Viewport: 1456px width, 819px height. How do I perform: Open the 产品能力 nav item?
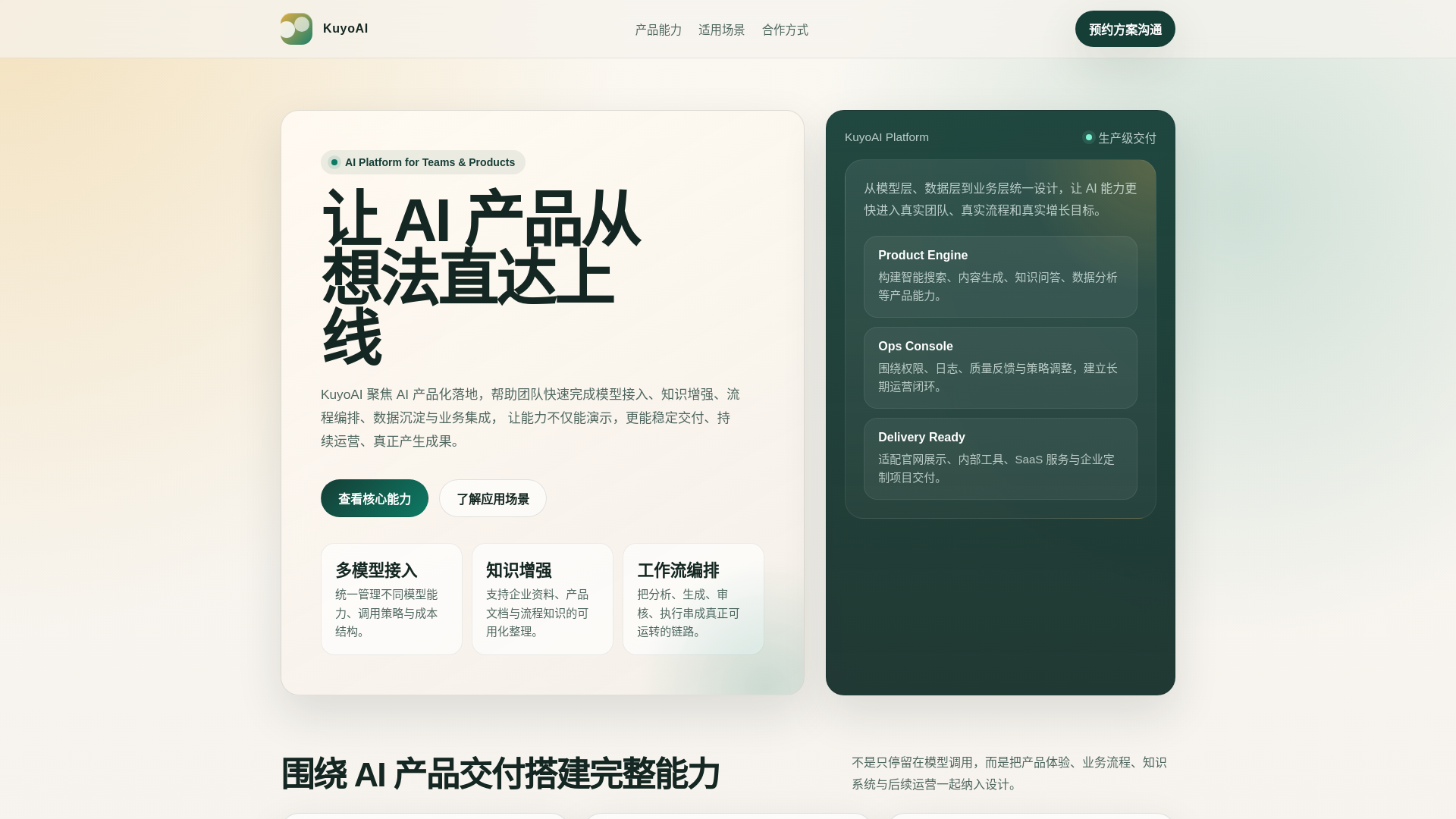click(658, 30)
